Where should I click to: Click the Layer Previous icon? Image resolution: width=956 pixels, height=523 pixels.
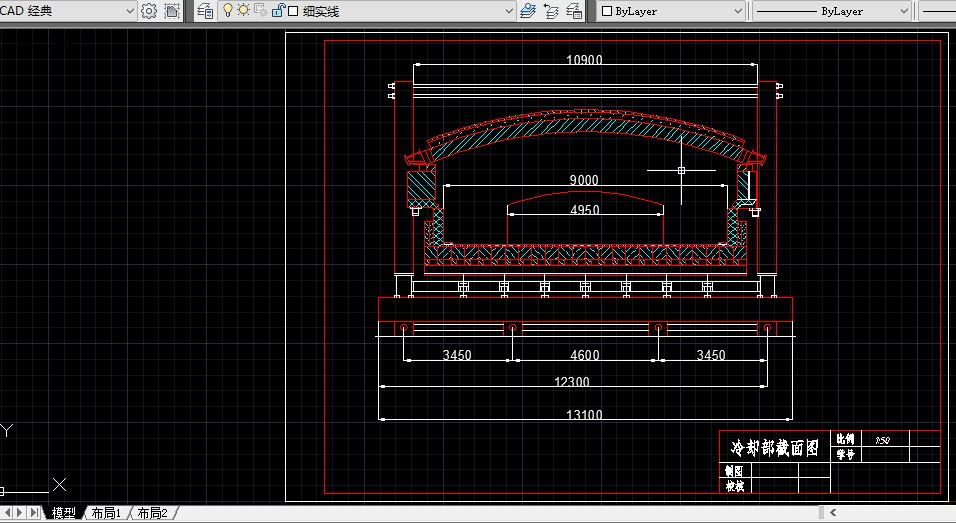coord(551,11)
